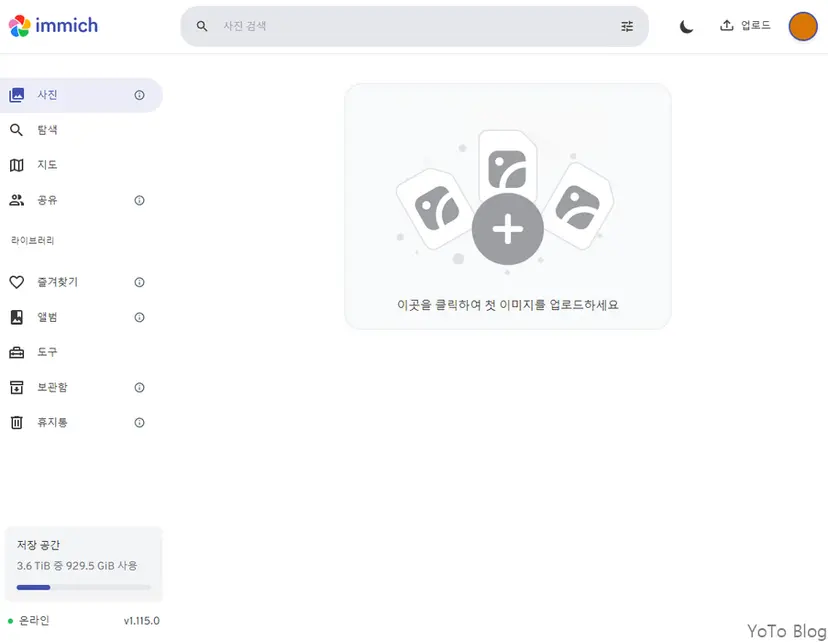Image resolution: width=828 pixels, height=642 pixels.
Task: Click the 도구 toolbox icon
Action: click(x=16, y=352)
